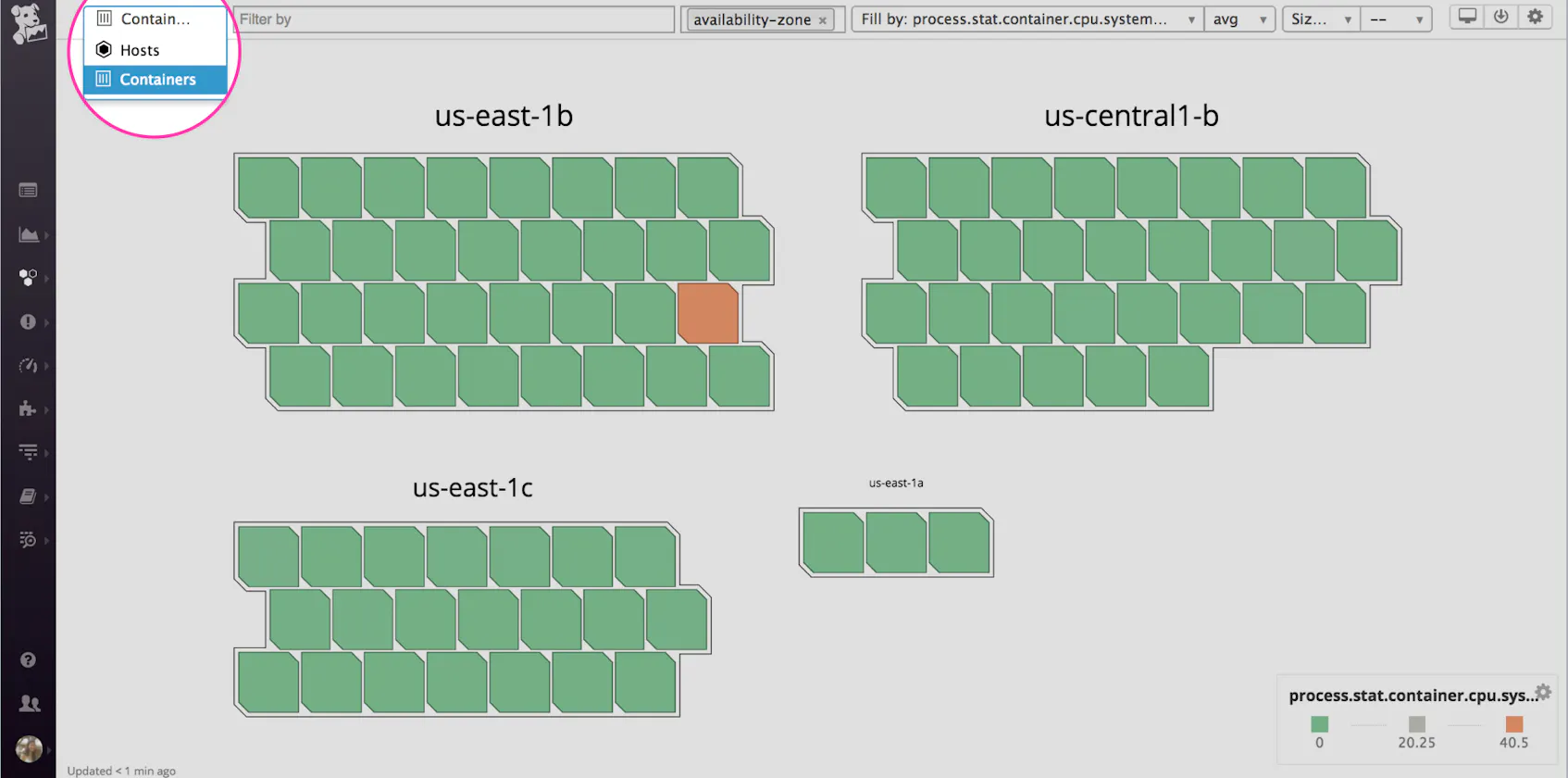Click the help question mark icon
The image size is (1568, 778).
point(29,659)
